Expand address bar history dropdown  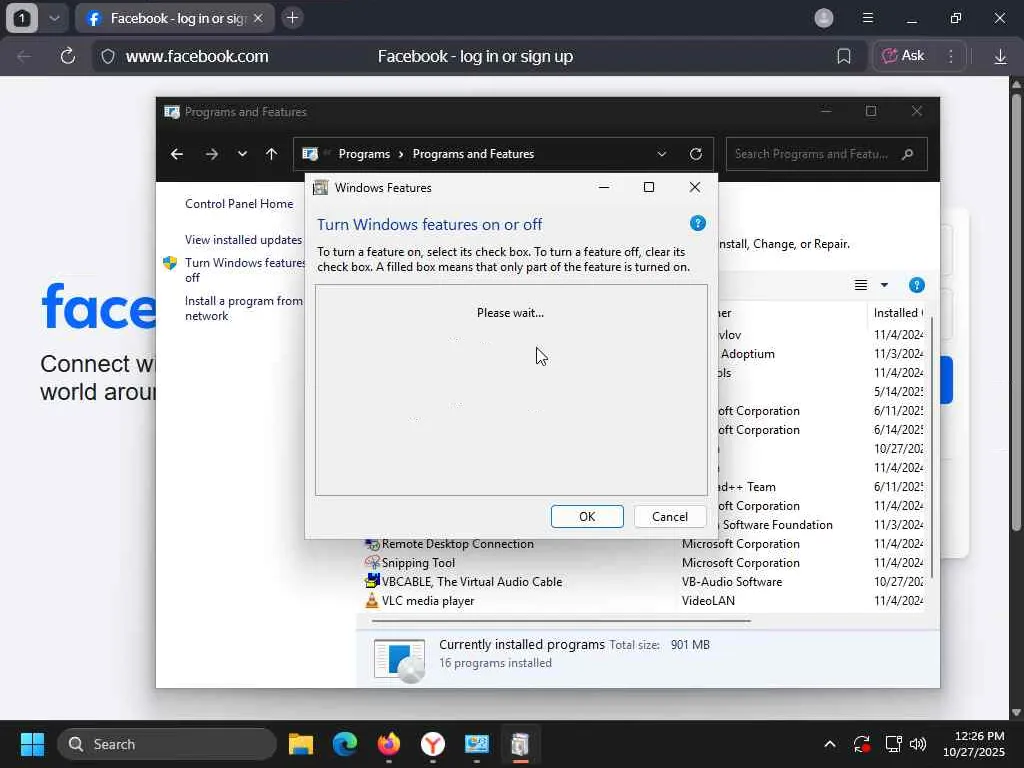tap(662, 154)
